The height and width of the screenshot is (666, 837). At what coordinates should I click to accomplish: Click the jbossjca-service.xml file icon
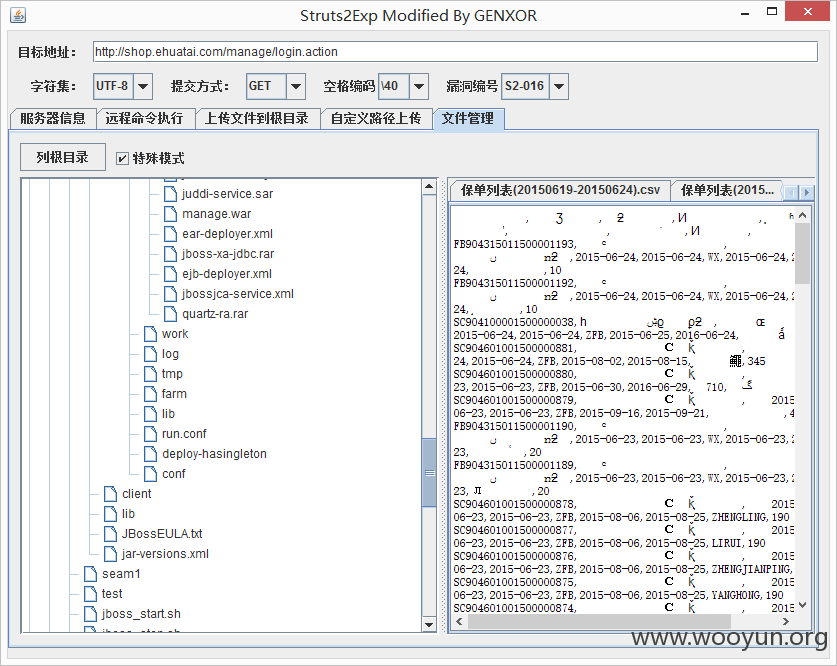pos(170,294)
